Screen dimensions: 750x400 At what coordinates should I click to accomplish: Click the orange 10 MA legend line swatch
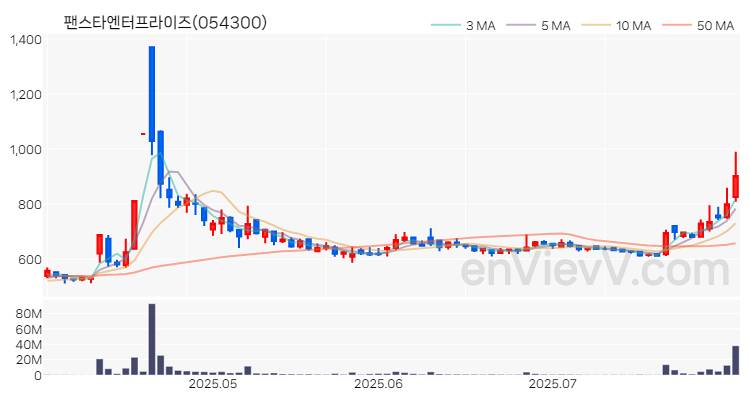point(596,25)
